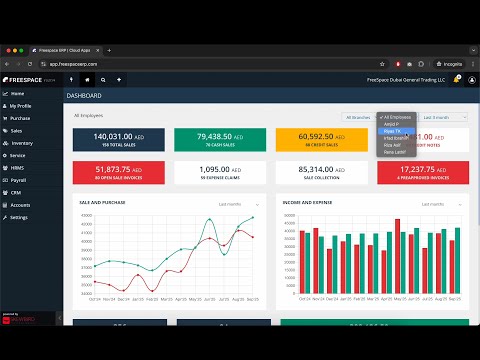This screenshot has width=480, height=360.
Task: Open the All Branches dropdown
Action: [x=359, y=117]
